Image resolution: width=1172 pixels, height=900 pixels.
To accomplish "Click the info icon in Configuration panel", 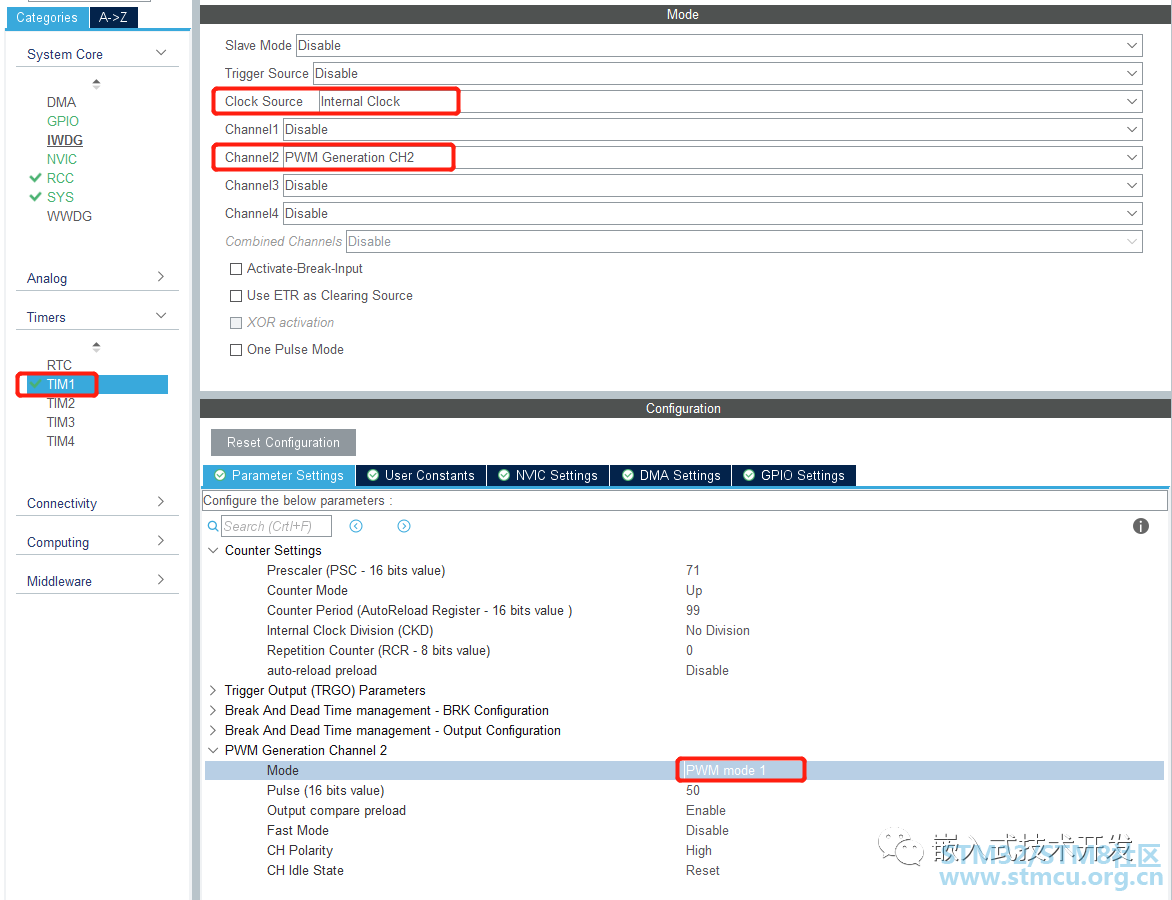I will (x=1140, y=526).
